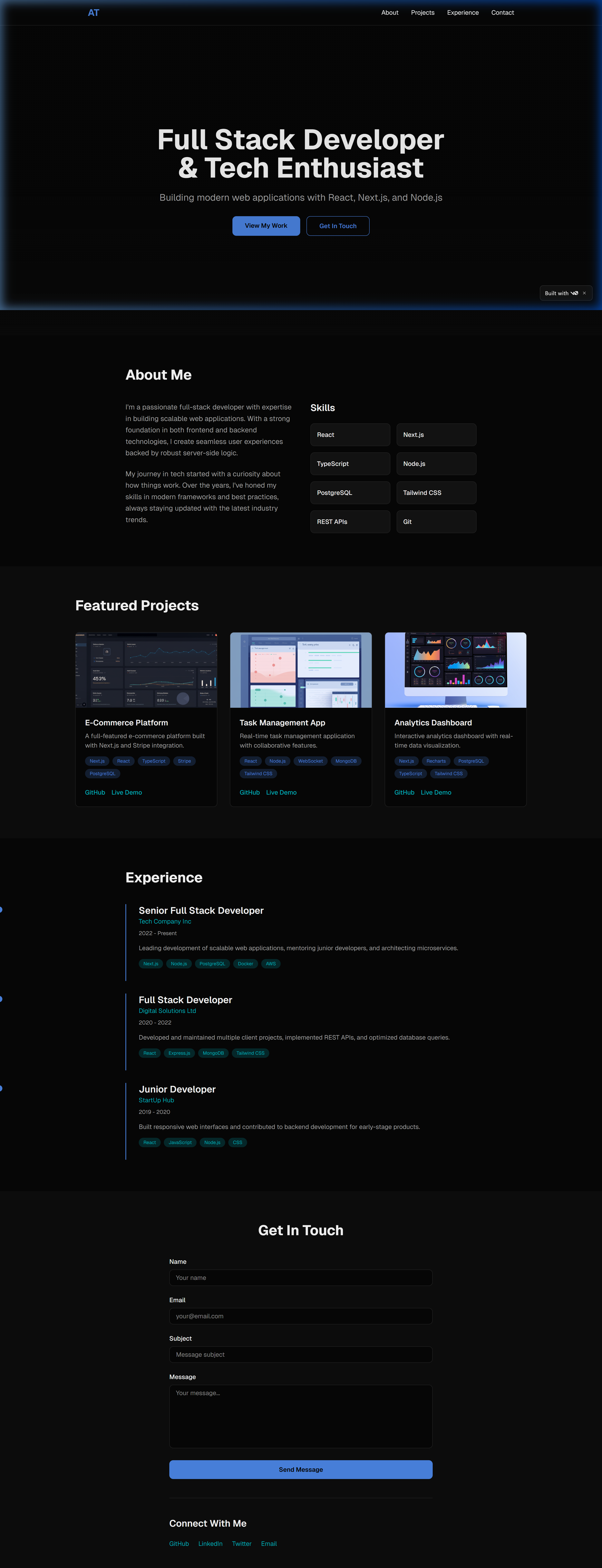Click the Analytics Dashboard project thumbnail
The height and width of the screenshot is (1568, 602).
[x=455, y=670]
